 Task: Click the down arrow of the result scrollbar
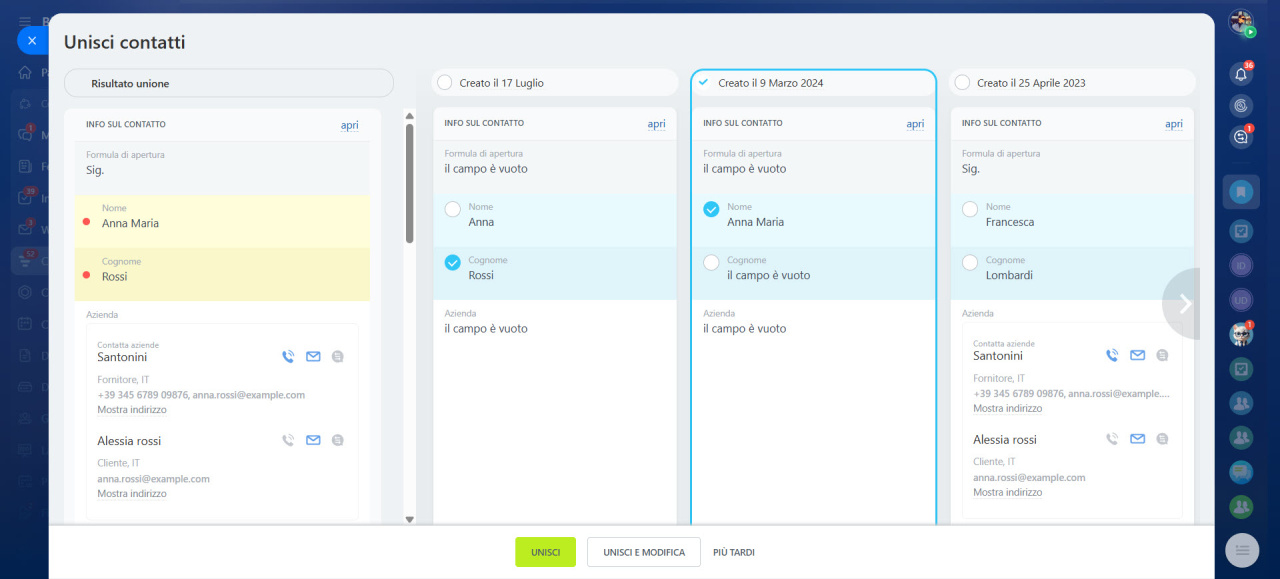409,519
